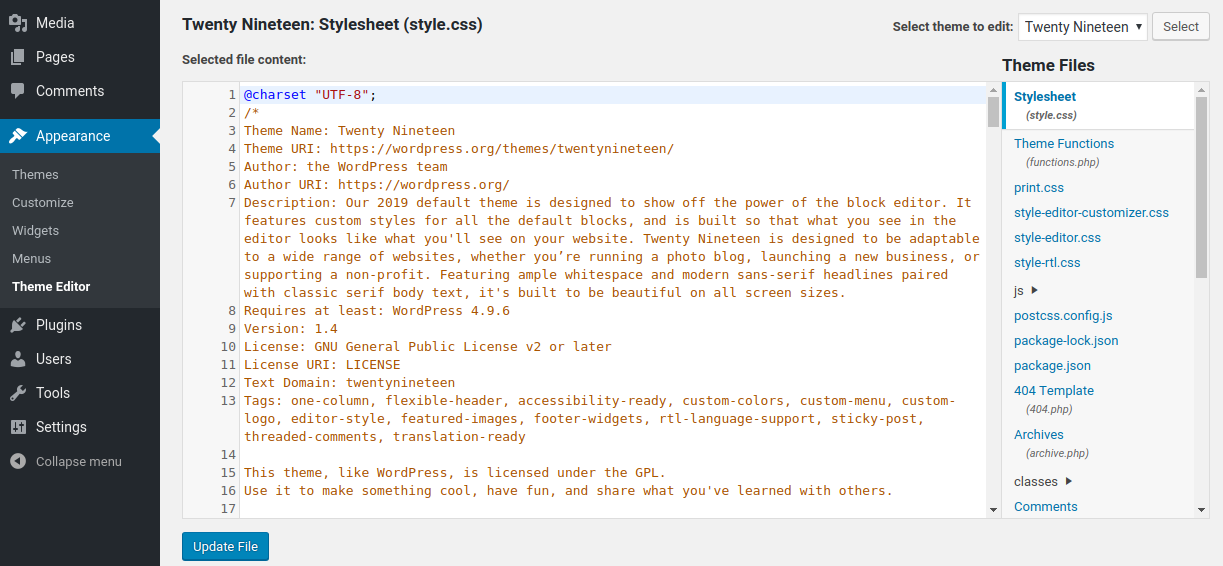Open the Users menu
This screenshot has height=566, width=1223.
coord(80,359)
